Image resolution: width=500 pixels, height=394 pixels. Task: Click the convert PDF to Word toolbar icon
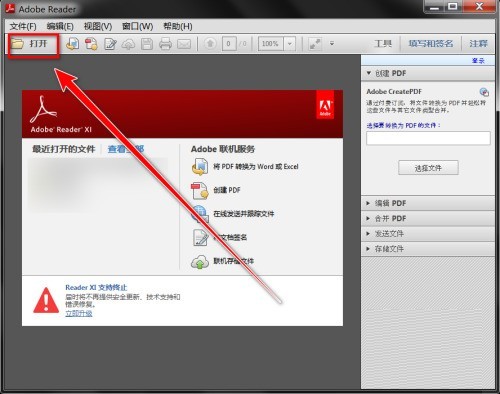tap(72, 44)
